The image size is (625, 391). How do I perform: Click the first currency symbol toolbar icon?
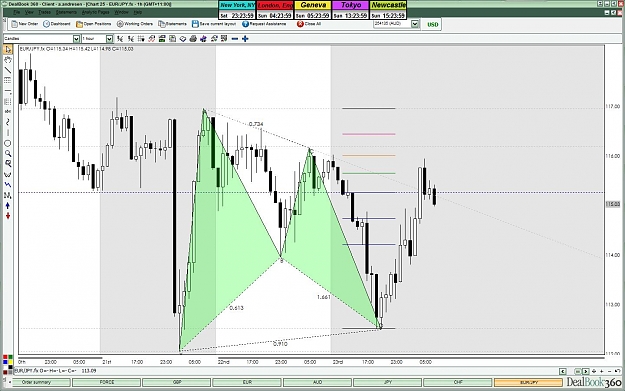[120, 39]
